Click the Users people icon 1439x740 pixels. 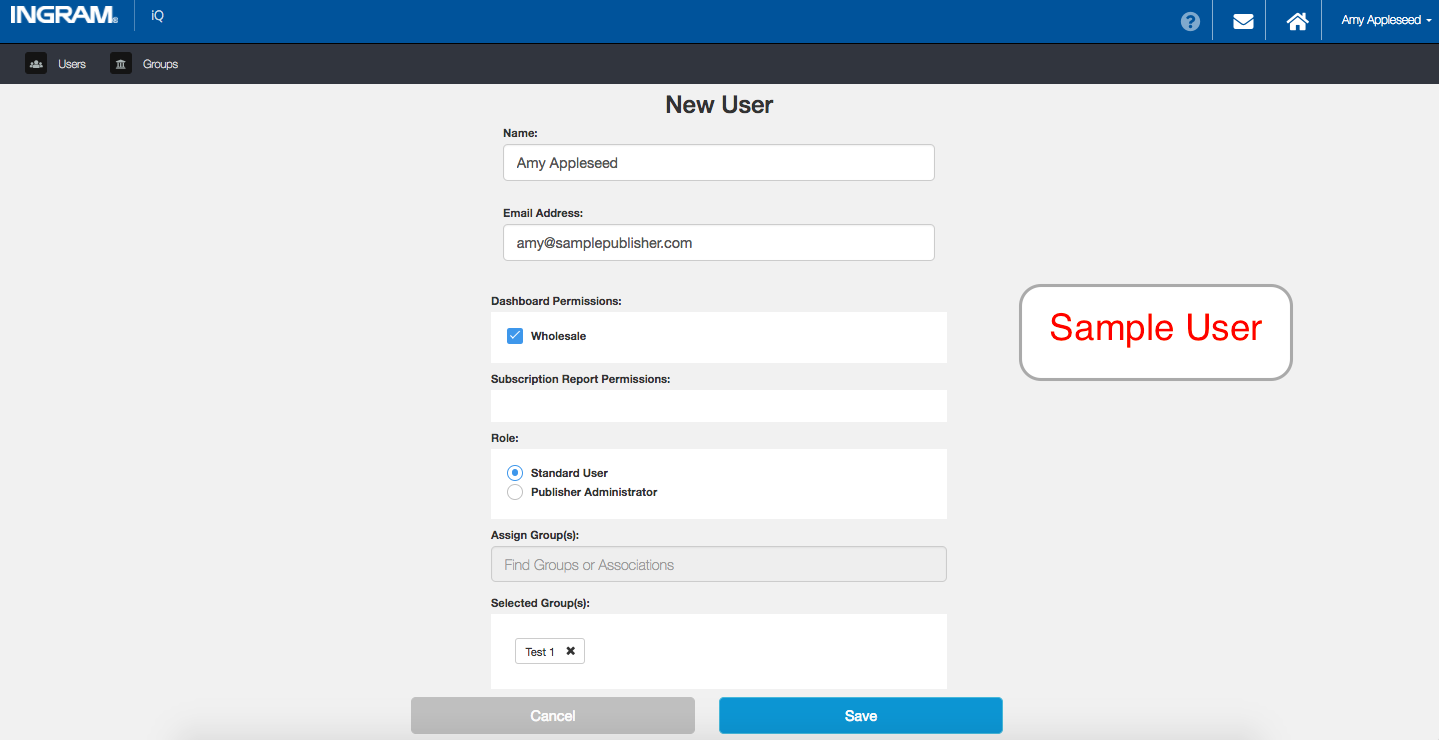(36, 64)
